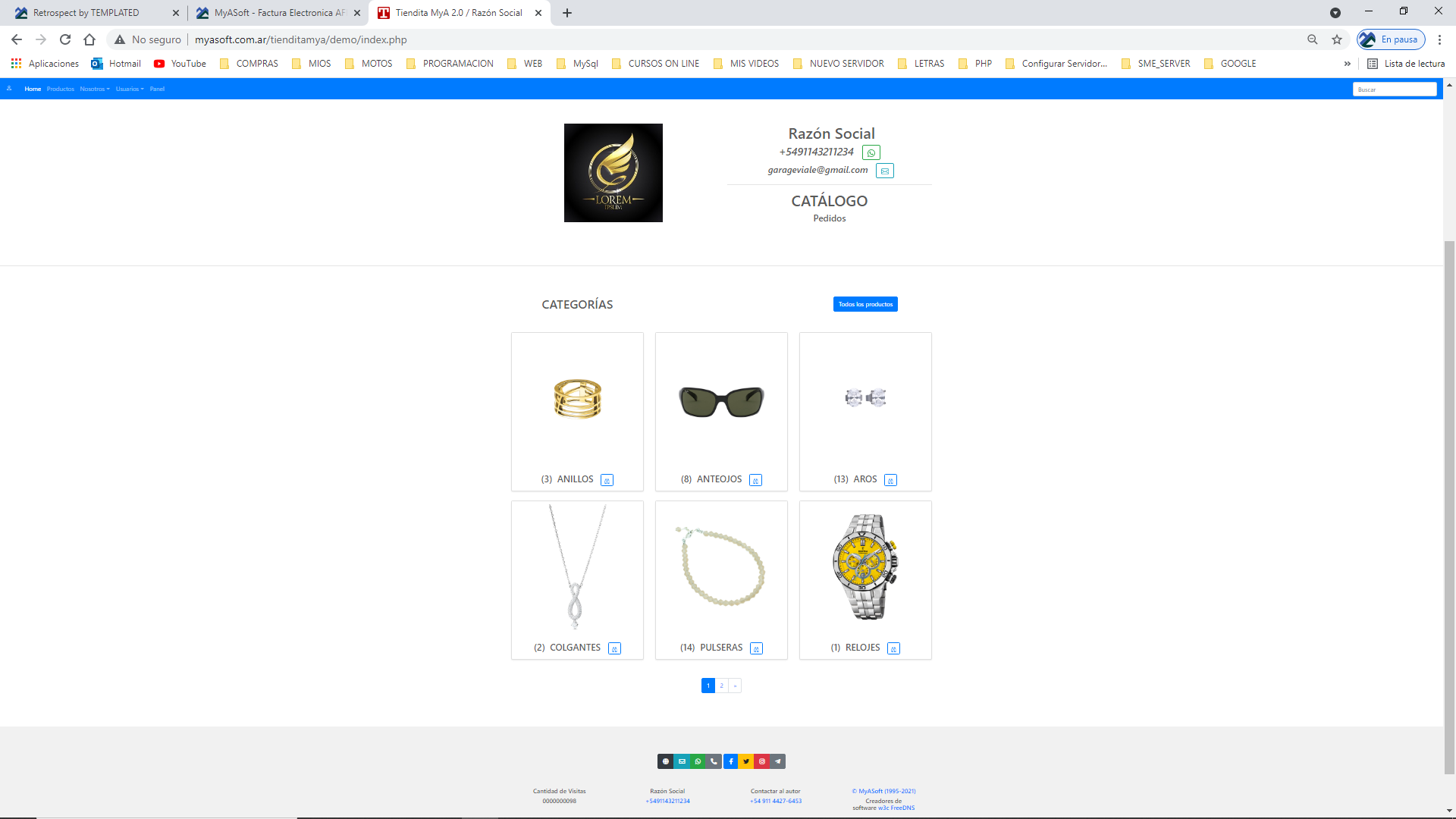Click author contact number +54 911 4427-6453
The image size is (1456, 819).
tap(776, 801)
